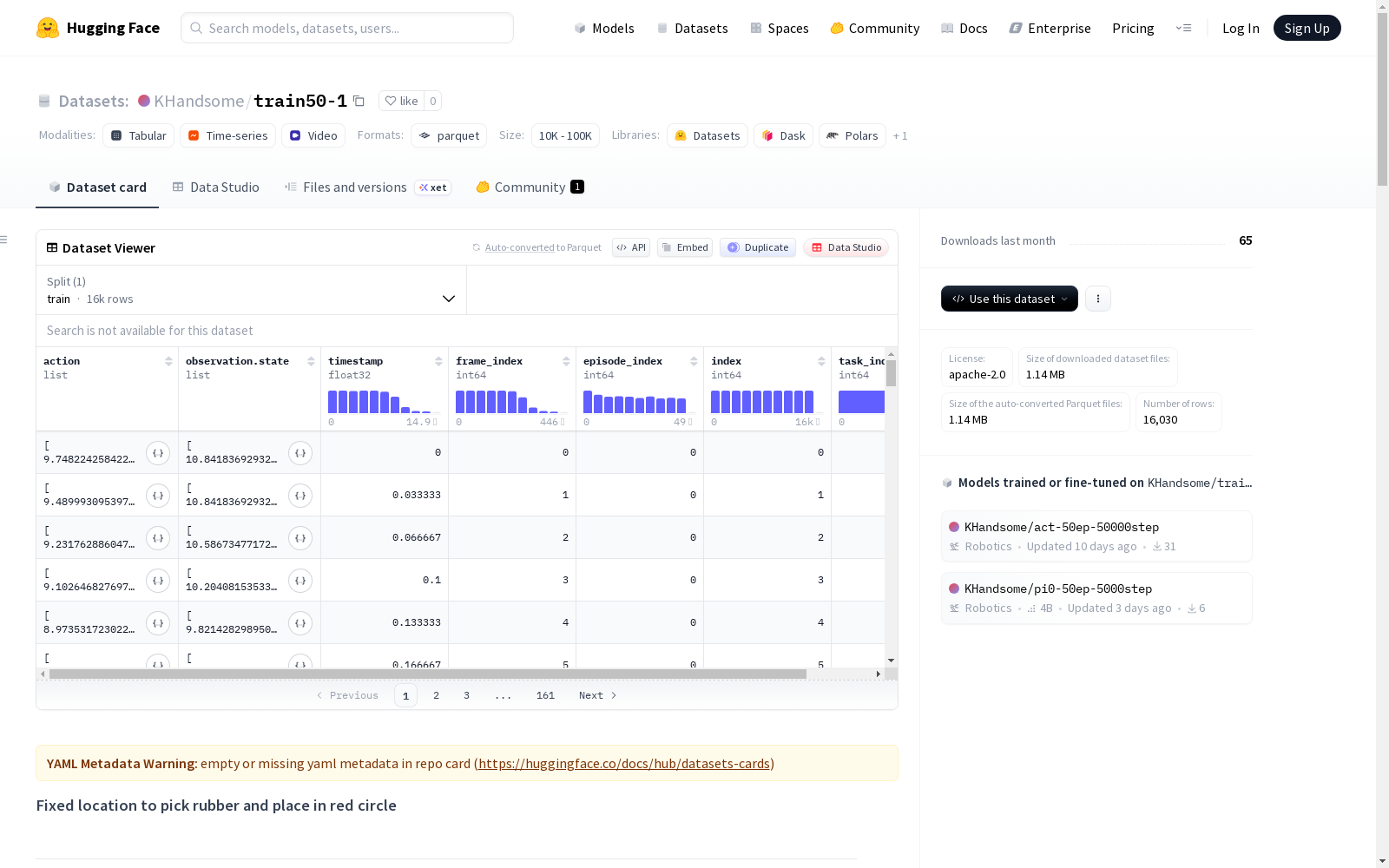
Task: Open the KHandsome/act-50ep-50000step model
Action: [1096, 536]
